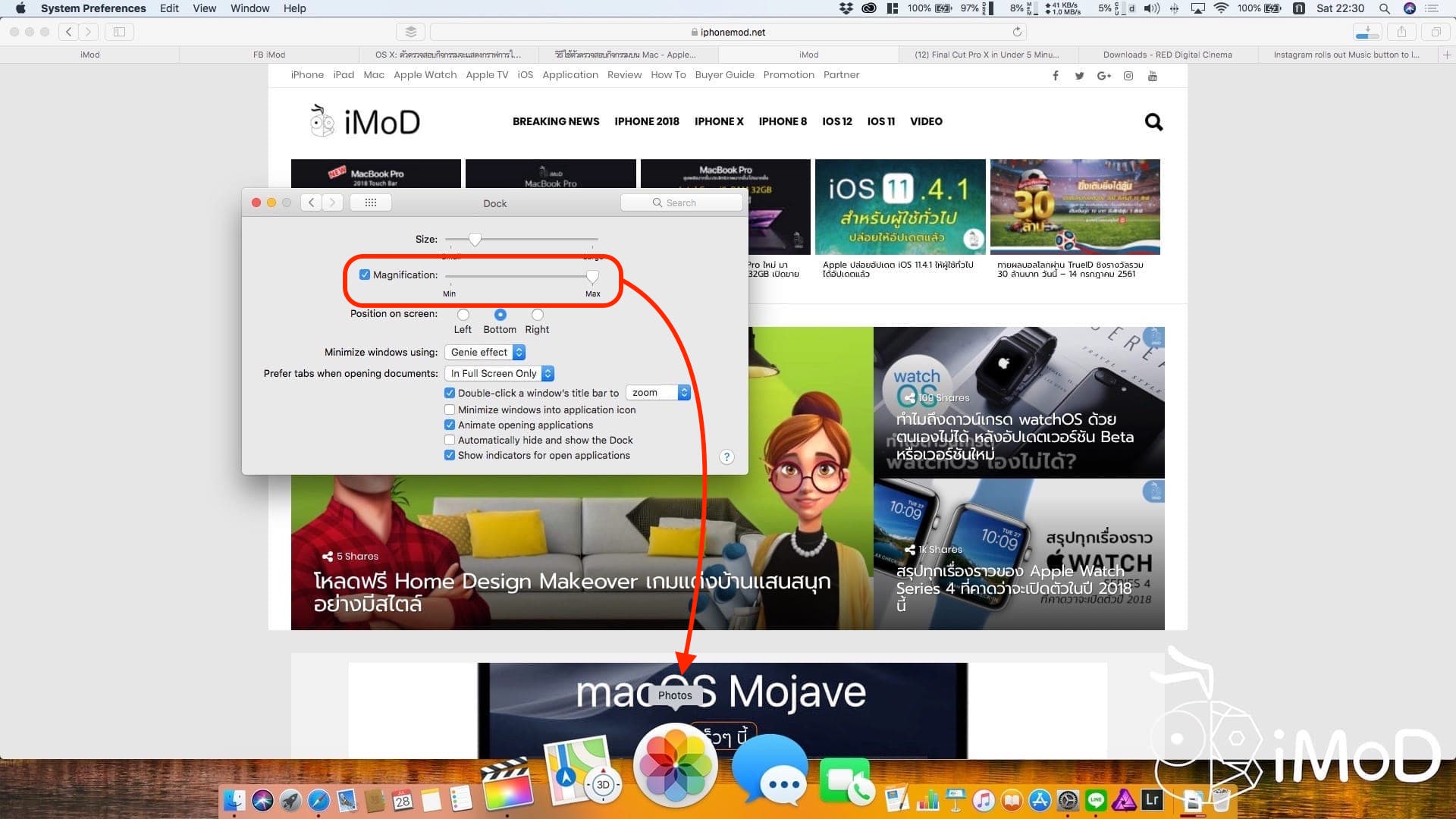Enable 'Automatically hide and show the Dock'
Image resolution: width=1456 pixels, height=819 pixels.
coord(450,440)
